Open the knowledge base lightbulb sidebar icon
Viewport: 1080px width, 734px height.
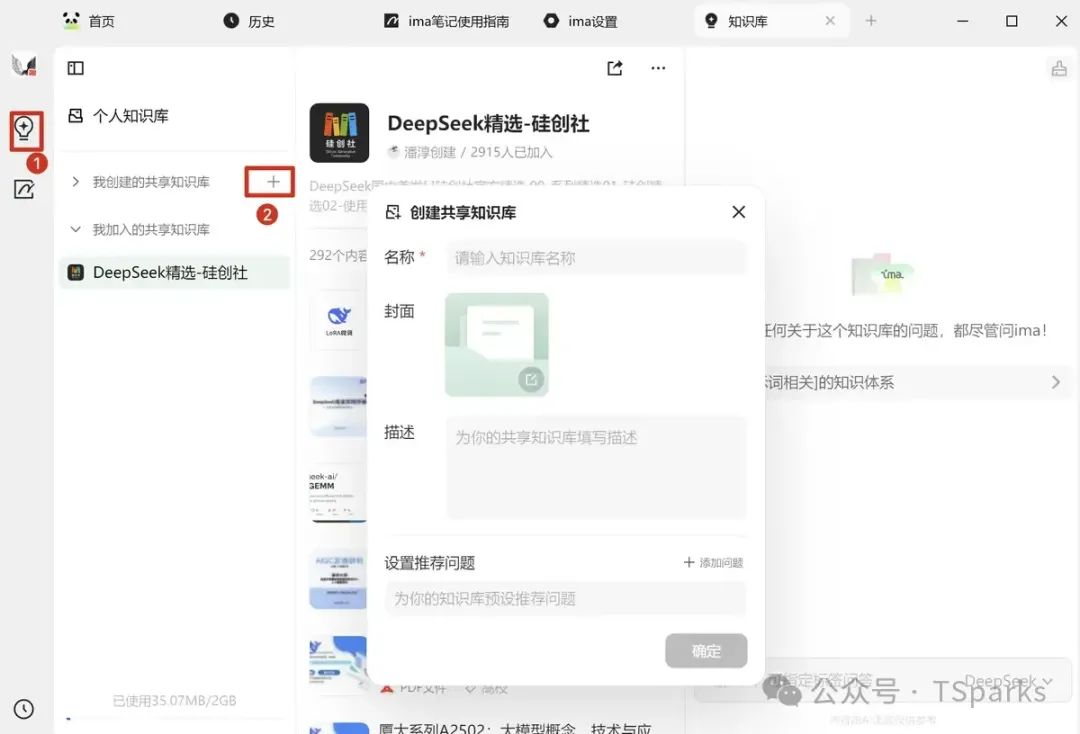coord(24,129)
